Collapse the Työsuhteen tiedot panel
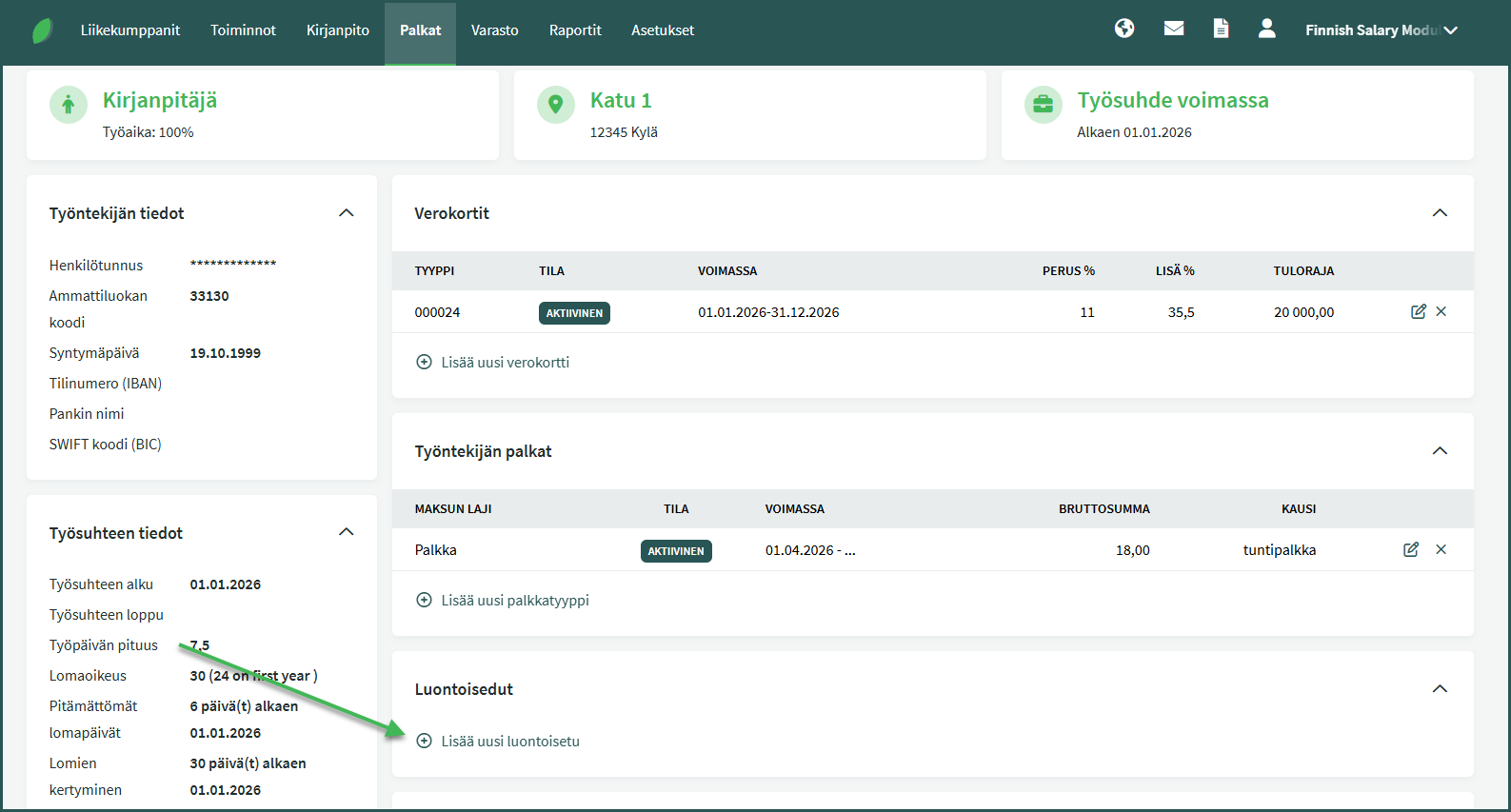Screen dimensions: 1511x812 point(347,532)
